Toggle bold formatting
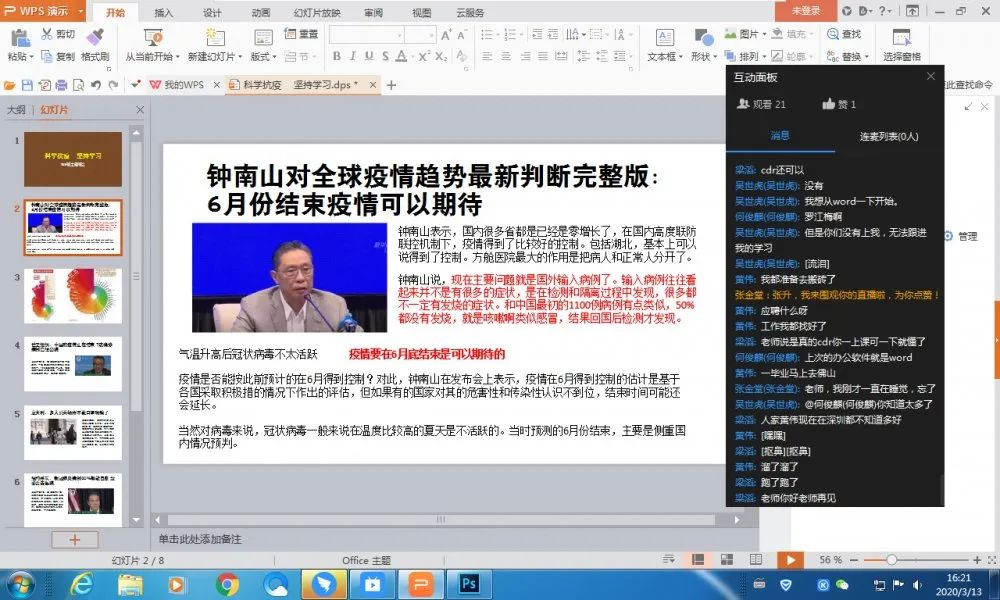Image resolution: width=1000 pixels, height=600 pixels. tap(336, 57)
